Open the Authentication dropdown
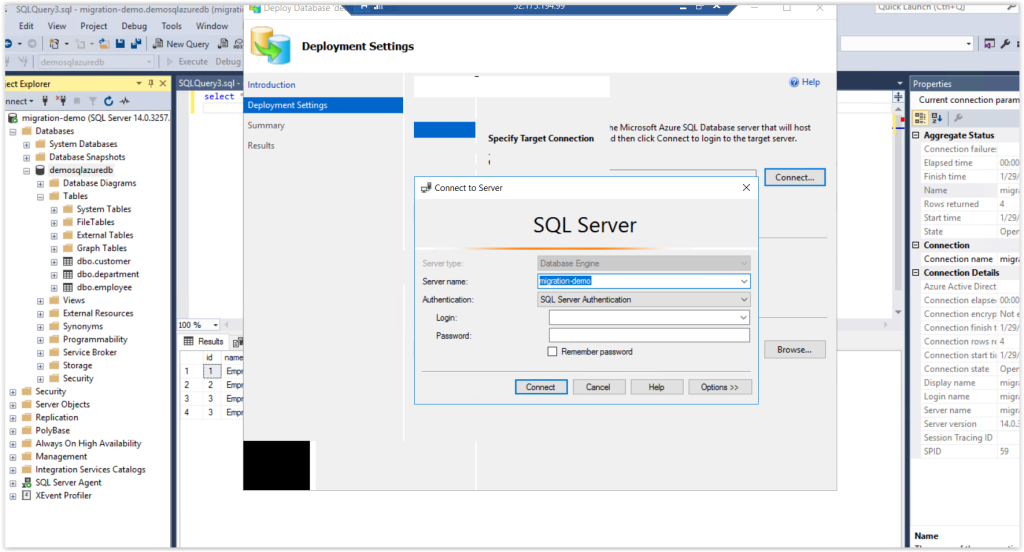1024x552 pixels. (743, 299)
